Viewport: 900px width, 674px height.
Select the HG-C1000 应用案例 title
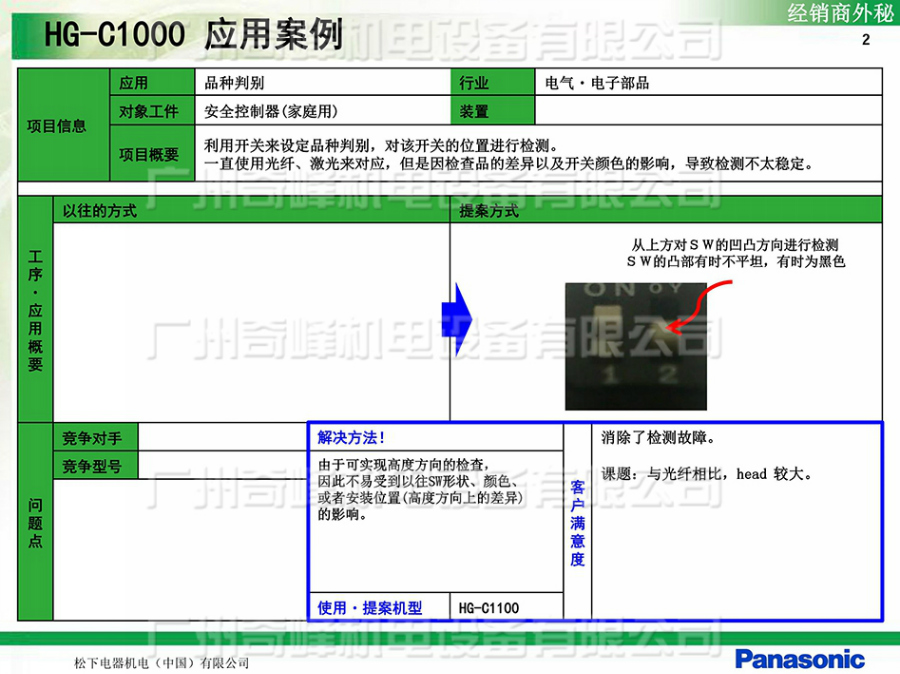point(193,35)
